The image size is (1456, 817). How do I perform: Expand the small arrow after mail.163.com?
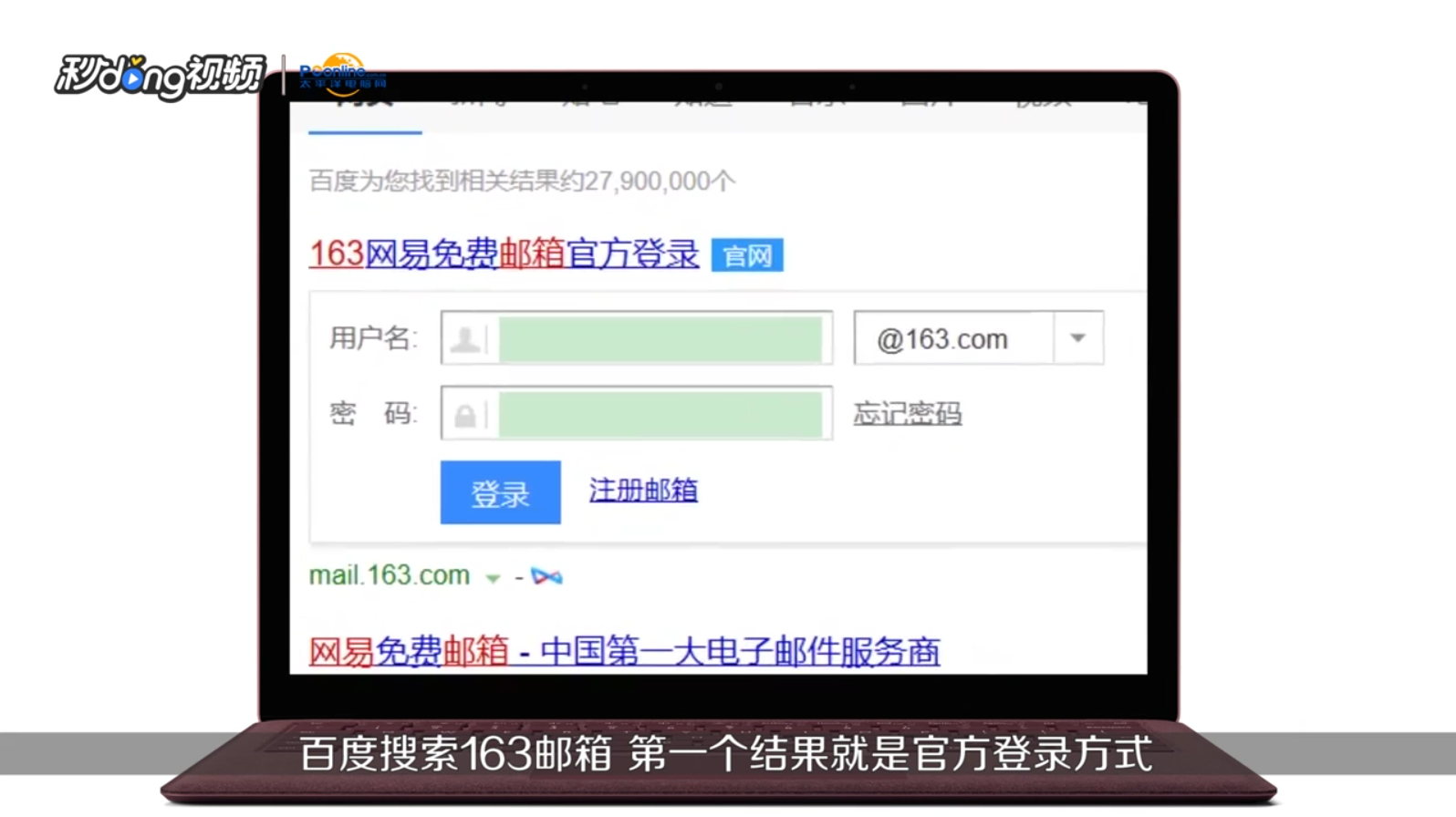pos(494,578)
